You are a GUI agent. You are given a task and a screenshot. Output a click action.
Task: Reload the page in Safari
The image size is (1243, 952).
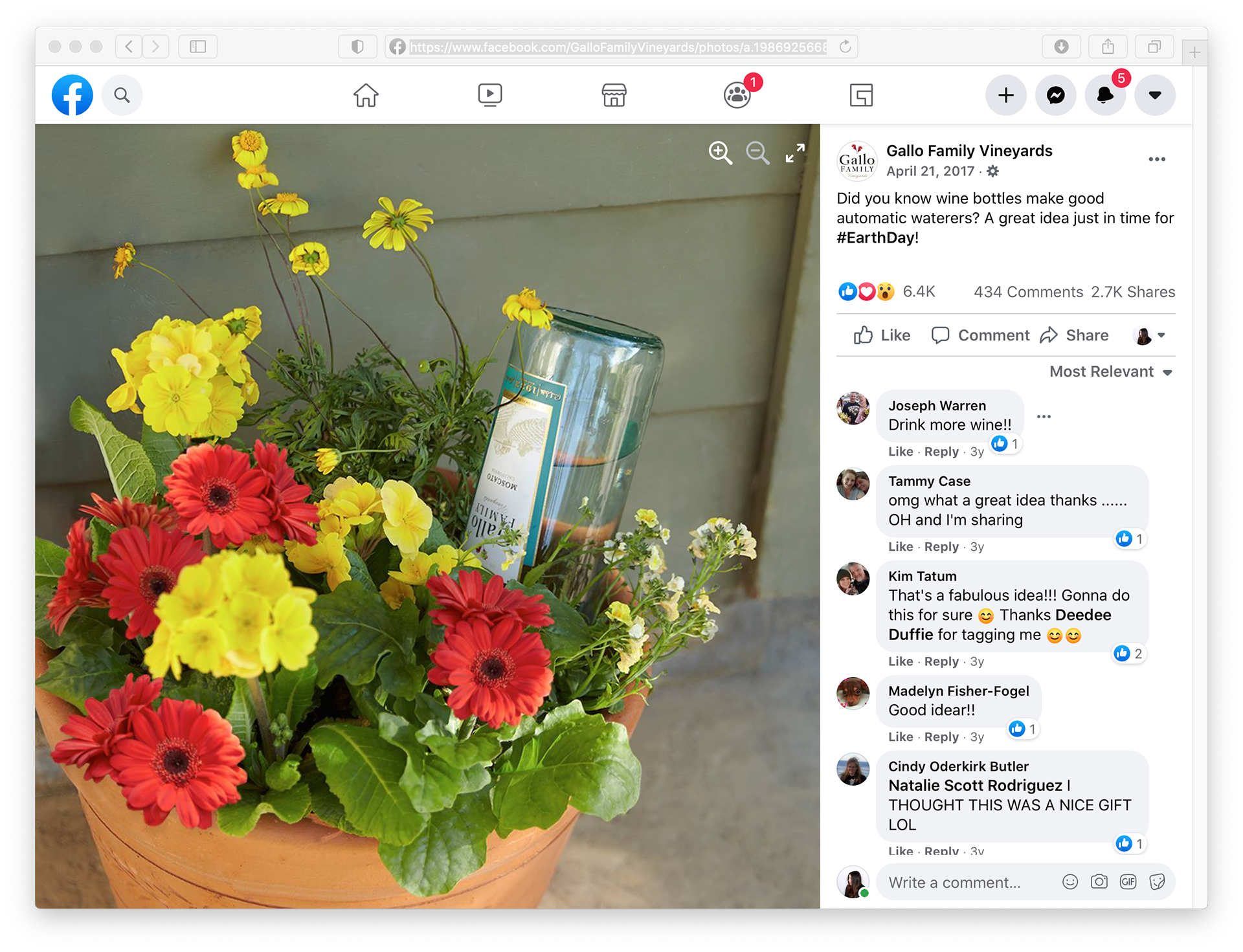[845, 47]
